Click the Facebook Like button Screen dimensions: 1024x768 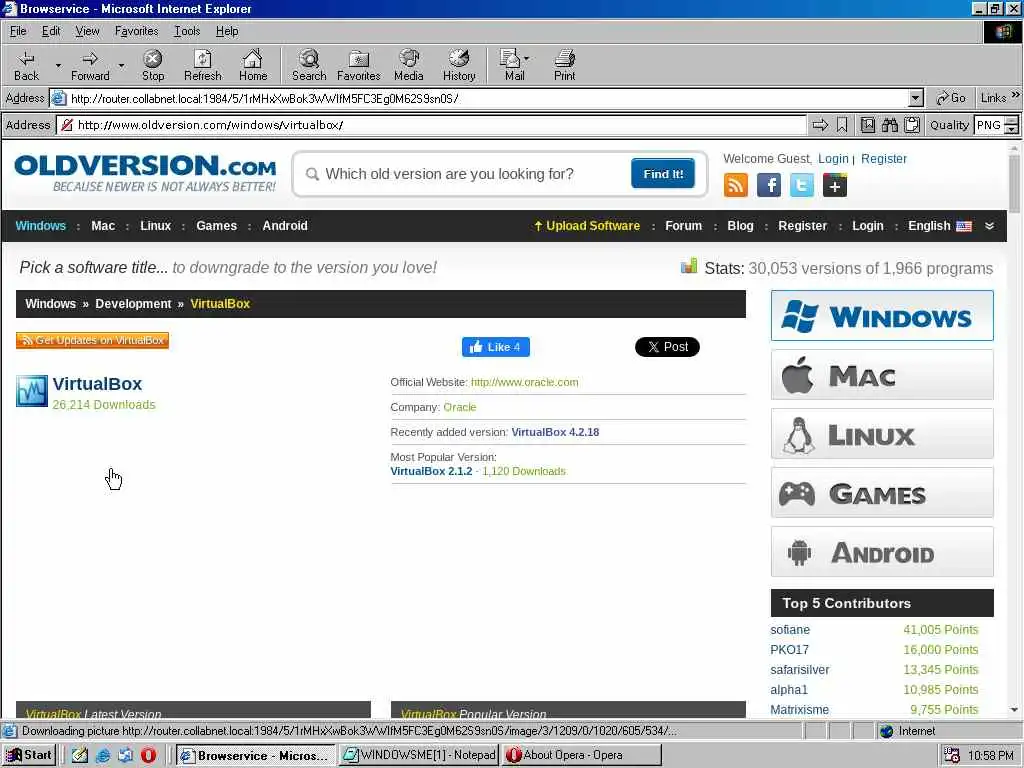[496, 347]
